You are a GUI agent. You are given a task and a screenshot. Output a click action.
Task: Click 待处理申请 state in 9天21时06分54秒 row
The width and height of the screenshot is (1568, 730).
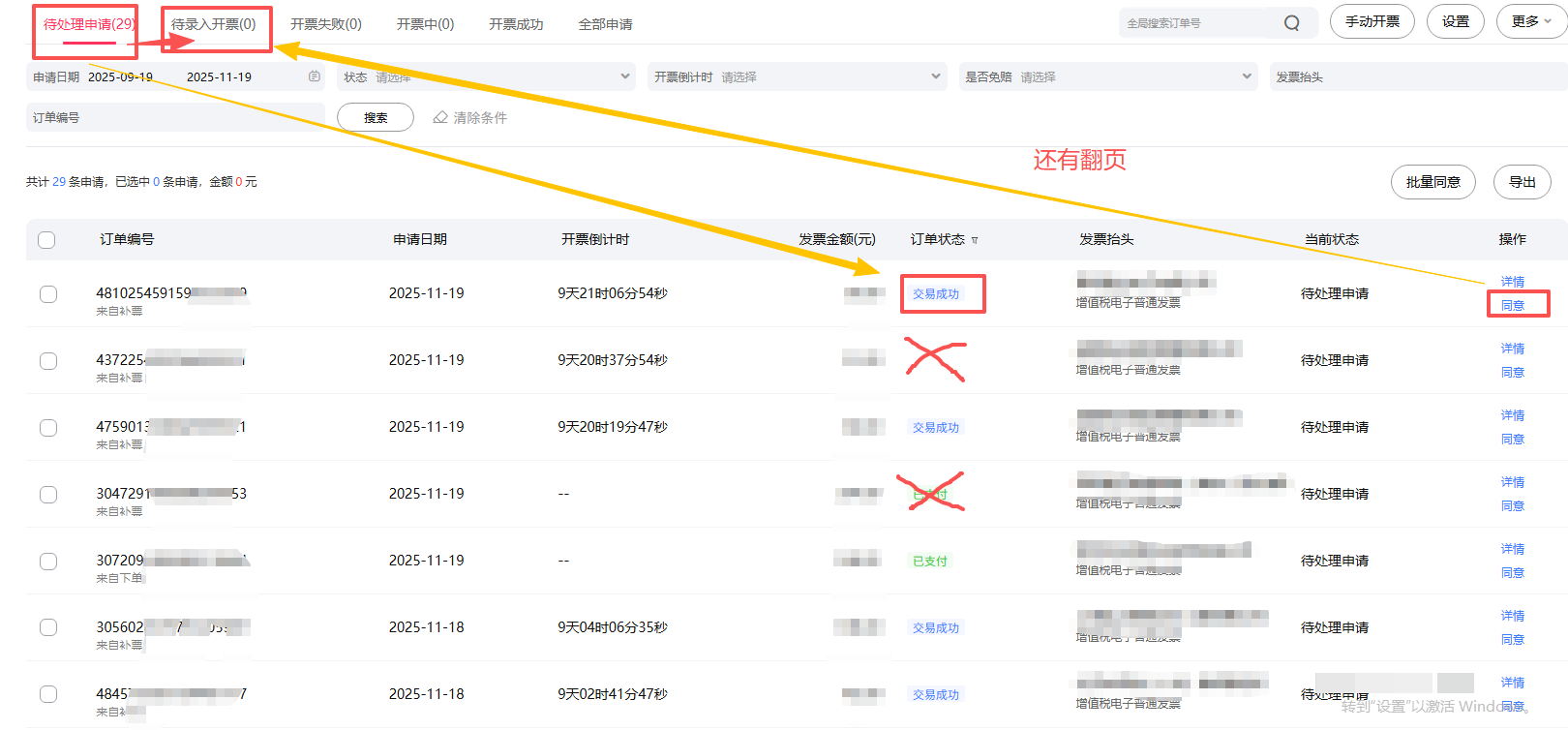click(x=1335, y=293)
